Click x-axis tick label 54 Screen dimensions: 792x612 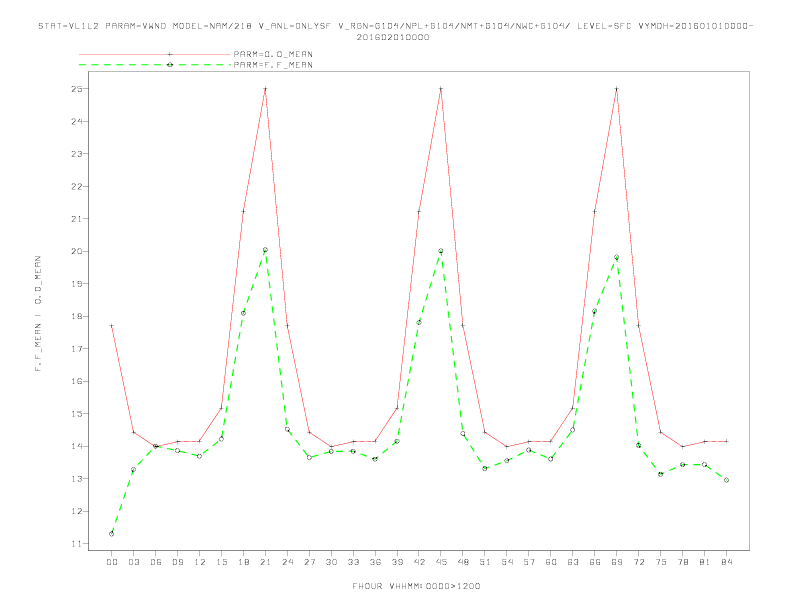click(507, 562)
